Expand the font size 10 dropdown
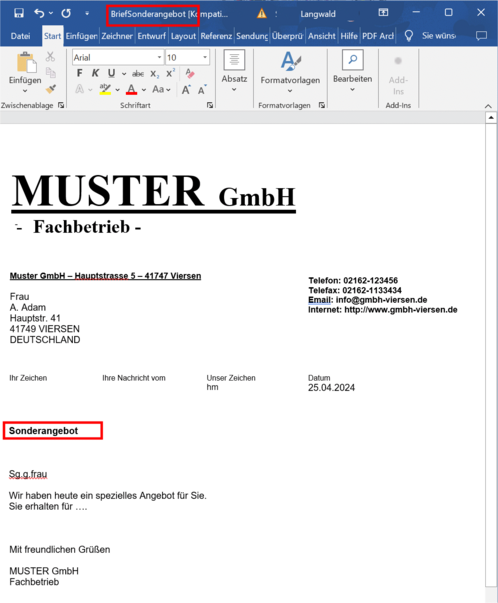This screenshot has width=498, height=603. (x=205, y=57)
